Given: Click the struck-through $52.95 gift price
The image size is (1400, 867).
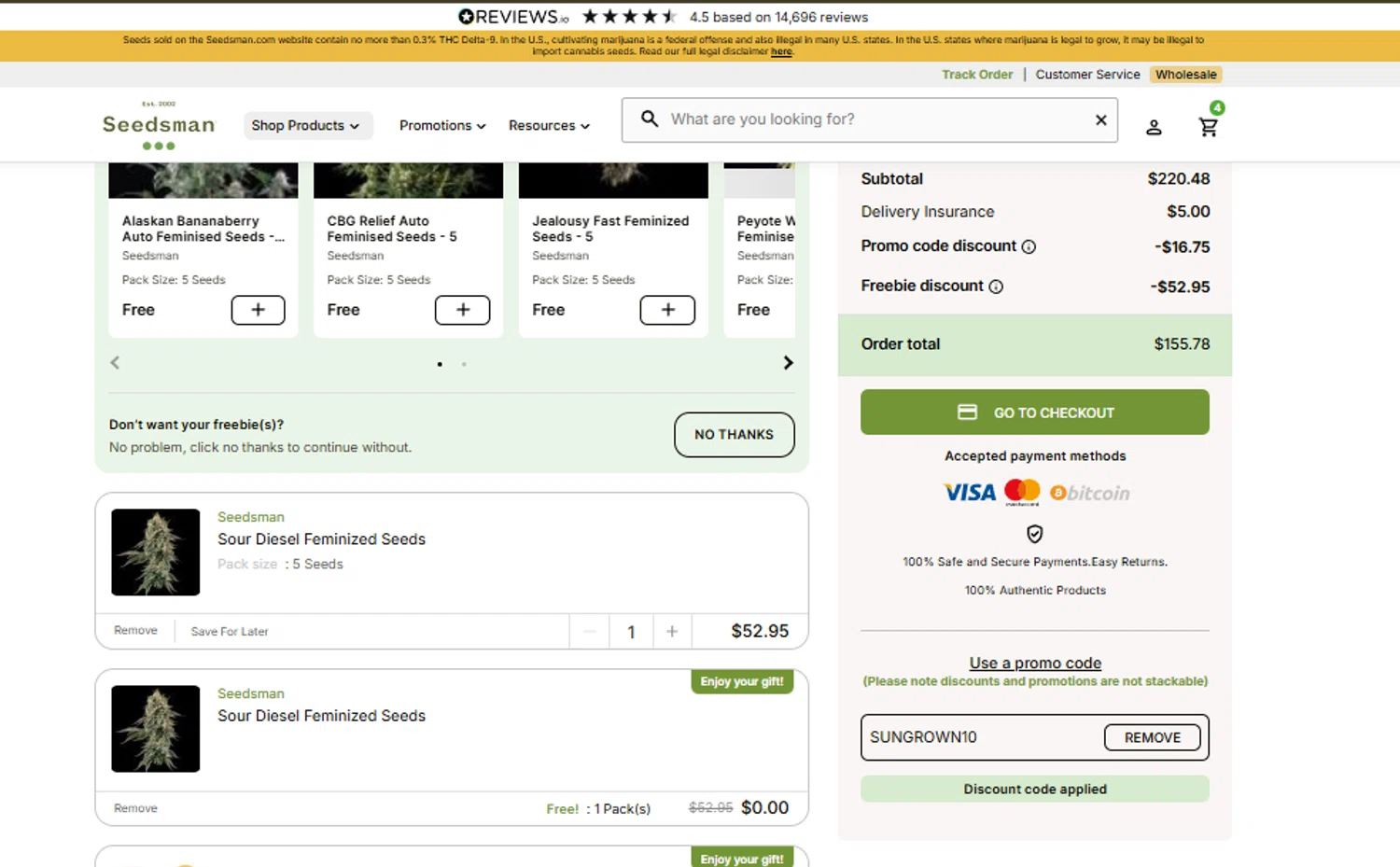Looking at the screenshot, I should coord(710,808).
